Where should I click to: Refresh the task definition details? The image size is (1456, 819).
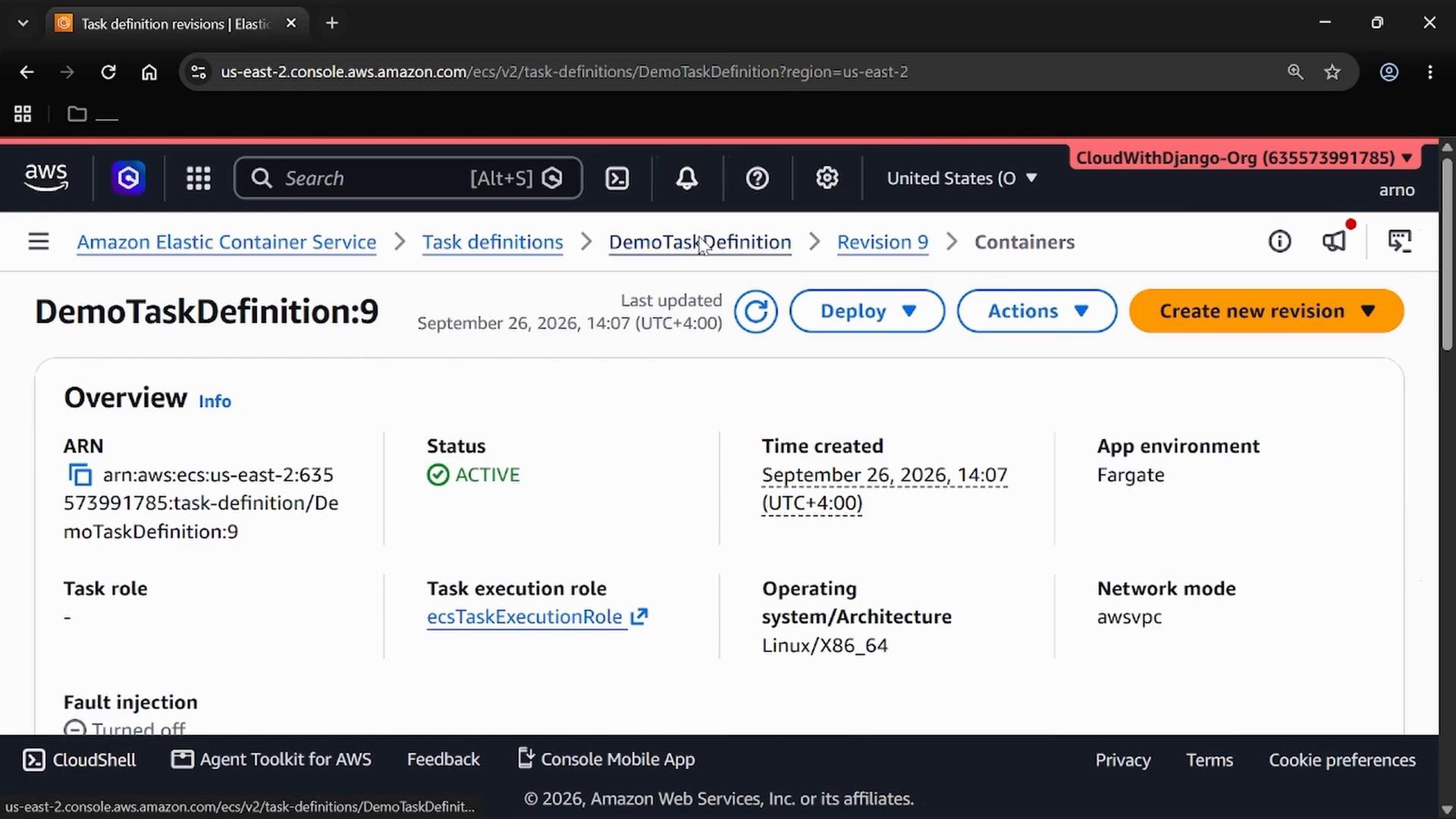pyautogui.click(x=755, y=311)
